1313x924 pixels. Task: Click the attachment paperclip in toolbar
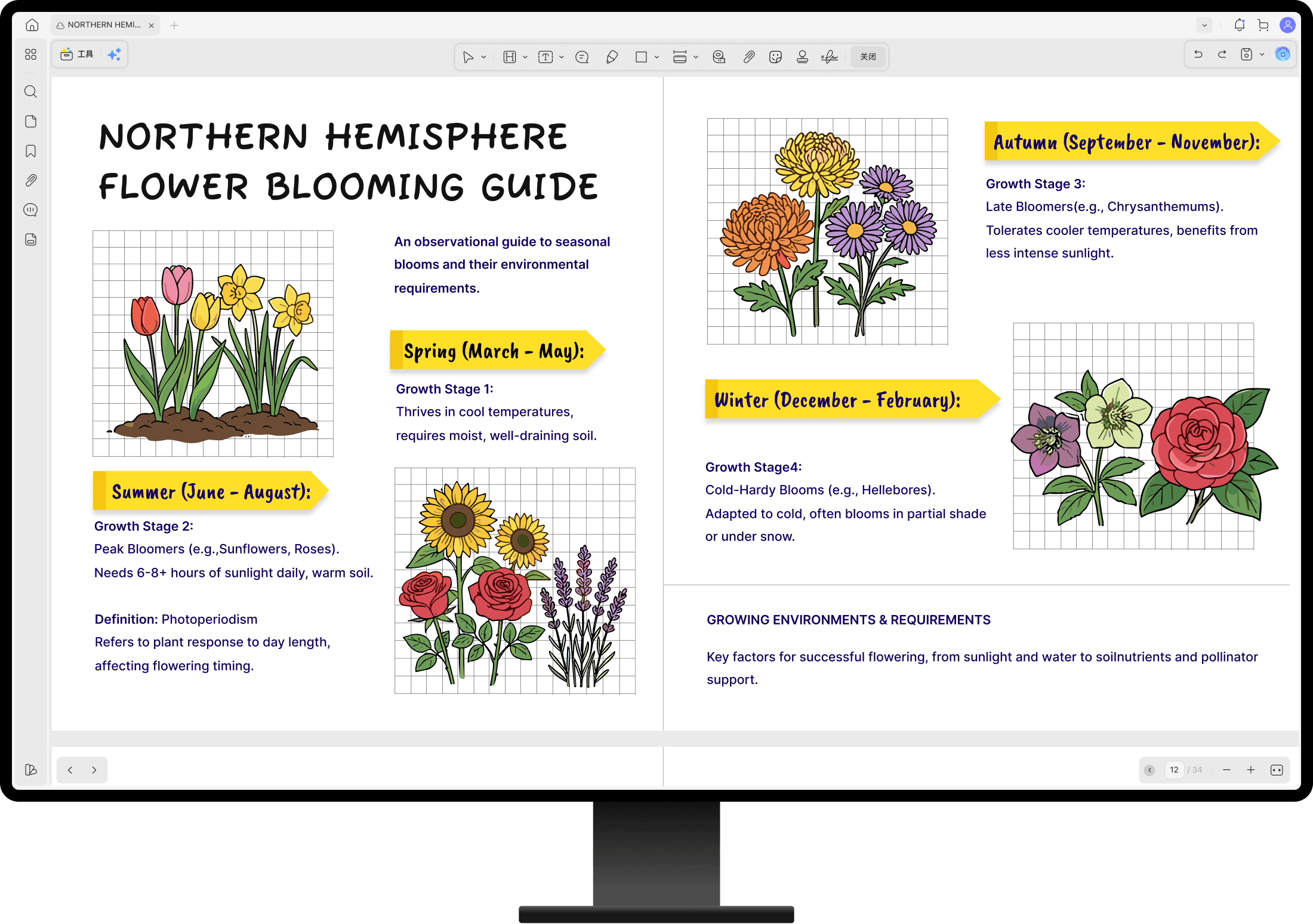coord(748,57)
